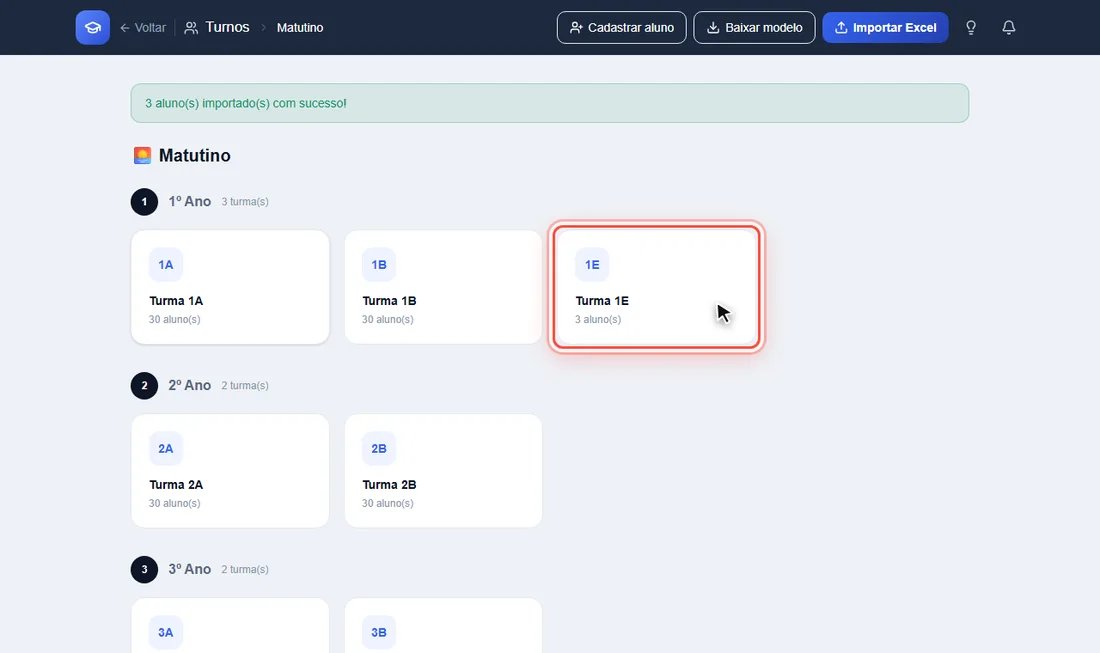Click the 3B class badge
The height and width of the screenshot is (653, 1100).
pos(379,632)
